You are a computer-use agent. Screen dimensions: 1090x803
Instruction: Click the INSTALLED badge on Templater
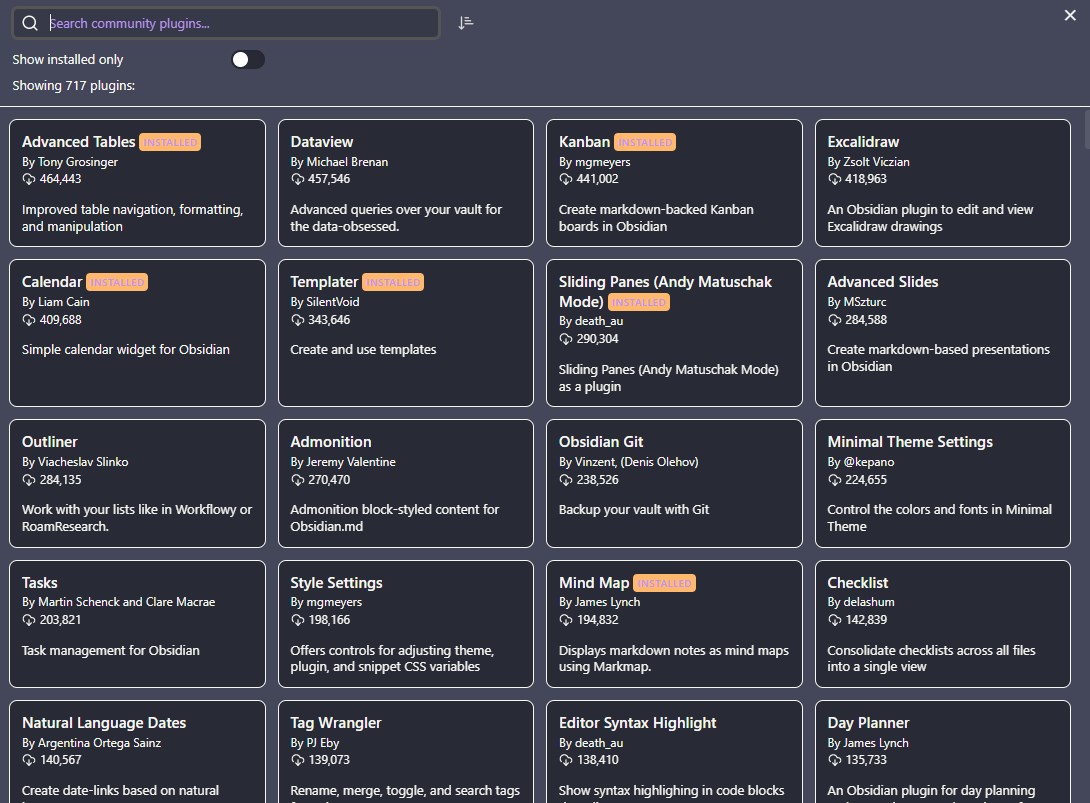[x=393, y=282]
